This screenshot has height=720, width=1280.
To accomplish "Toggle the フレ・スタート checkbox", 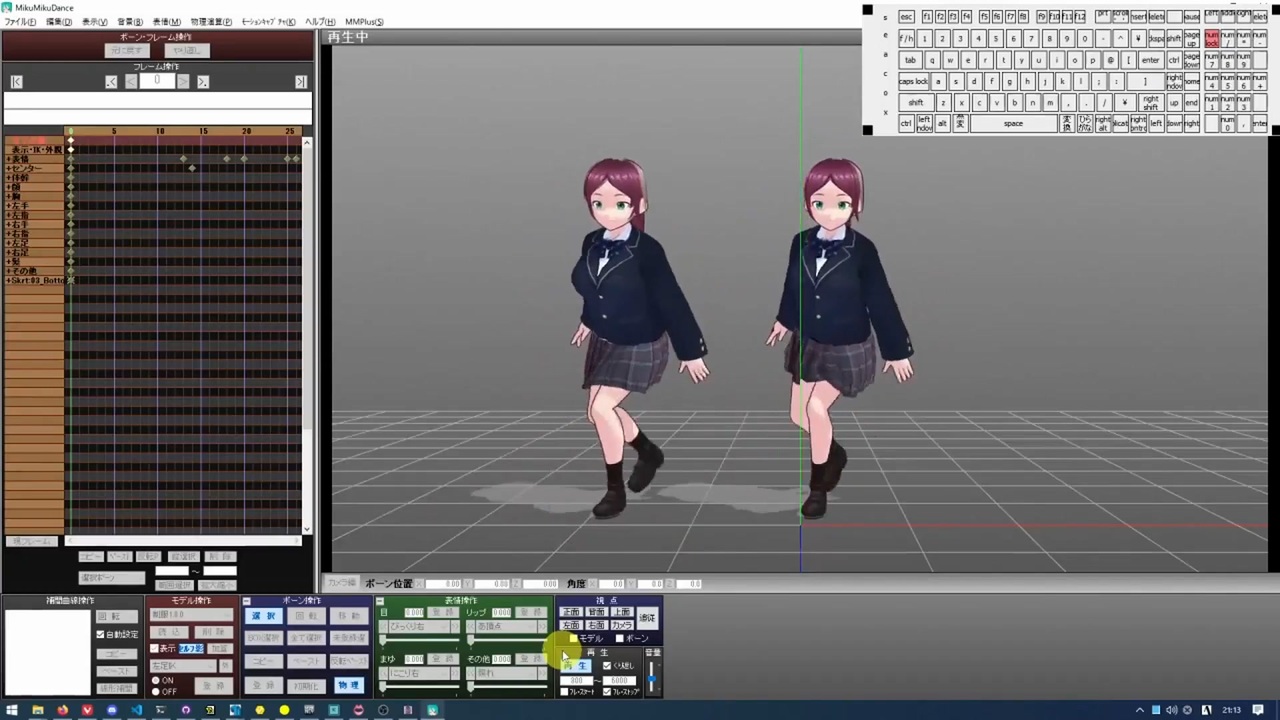I will [x=565, y=692].
